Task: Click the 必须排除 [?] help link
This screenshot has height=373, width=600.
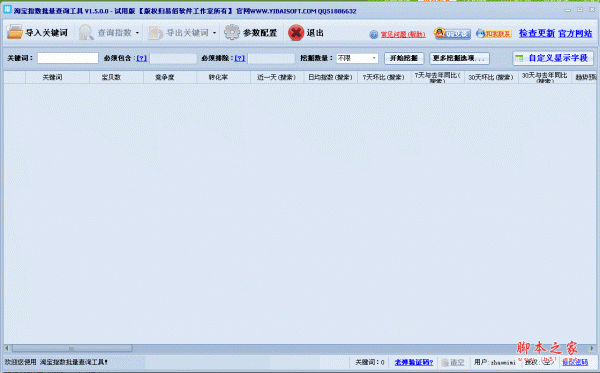Action: coord(240,58)
